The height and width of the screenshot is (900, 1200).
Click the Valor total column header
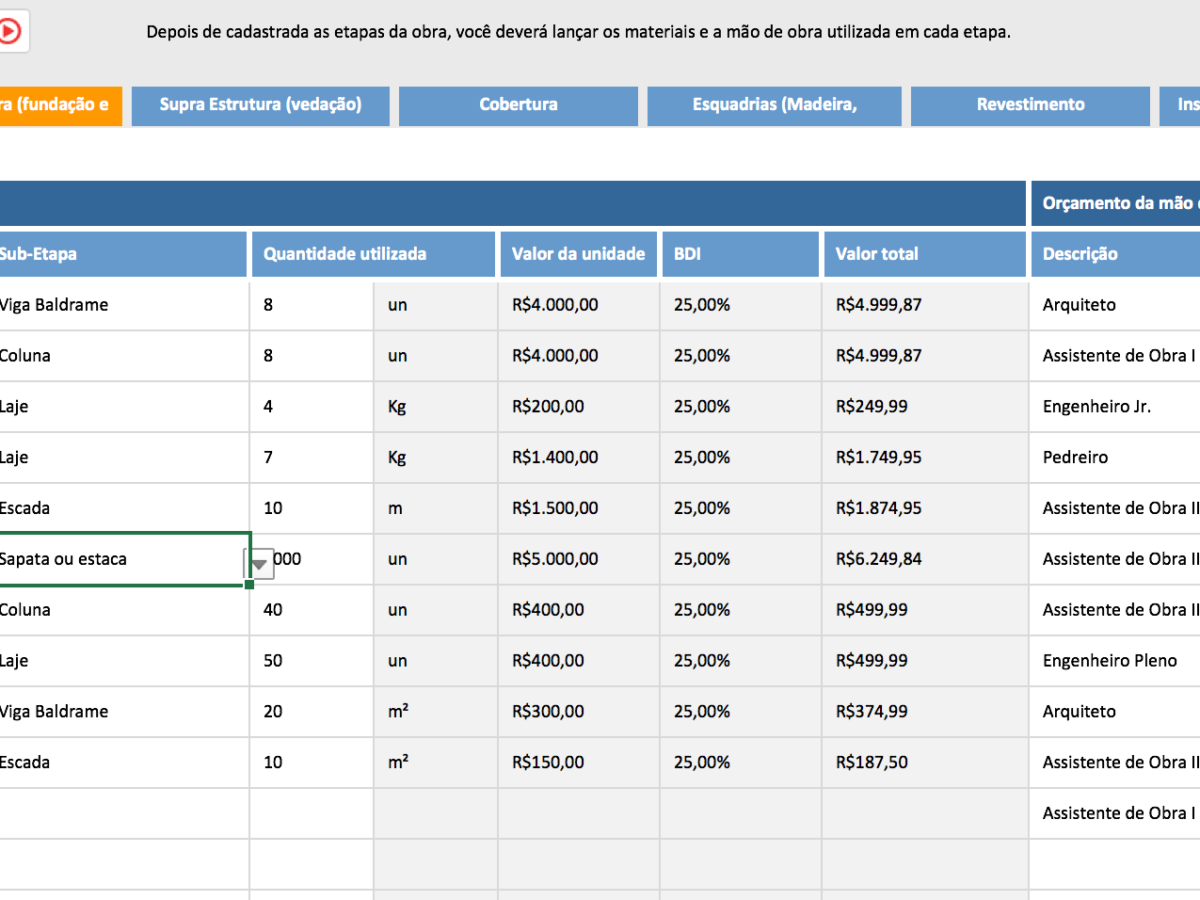click(x=924, y=254)
